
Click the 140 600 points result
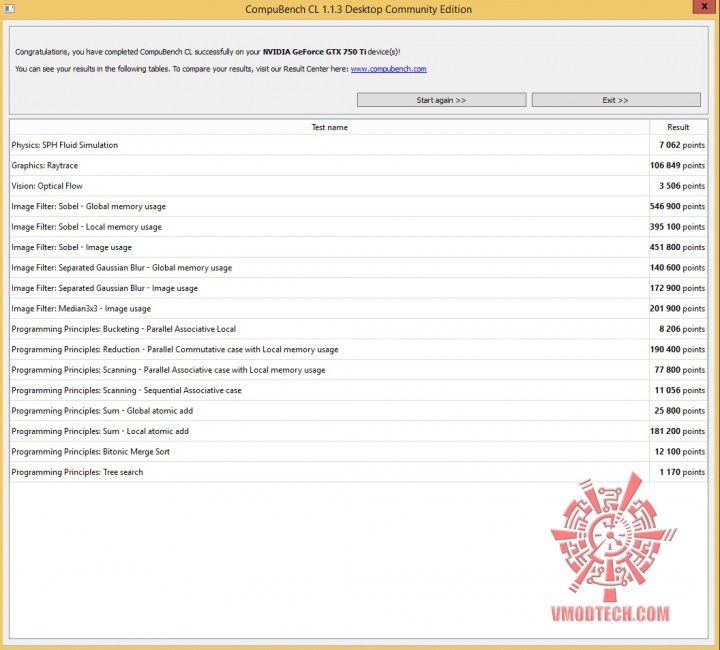[677, 268]
